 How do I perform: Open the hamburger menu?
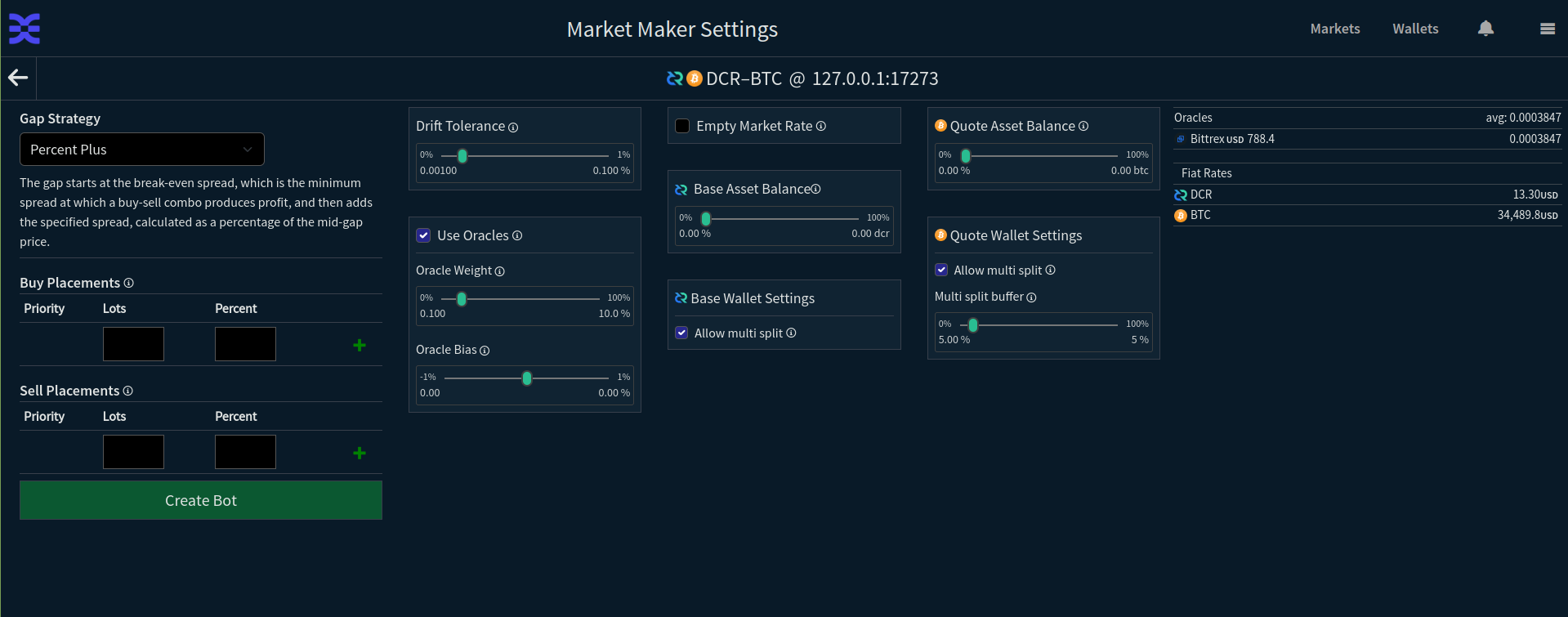click(1547, 29)
